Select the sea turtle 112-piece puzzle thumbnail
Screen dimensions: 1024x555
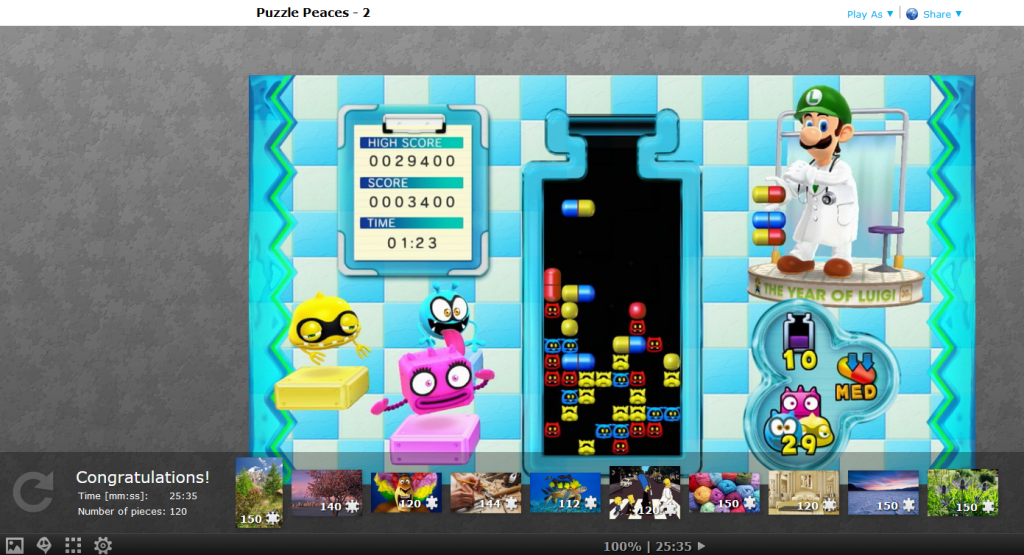point(566,493)
